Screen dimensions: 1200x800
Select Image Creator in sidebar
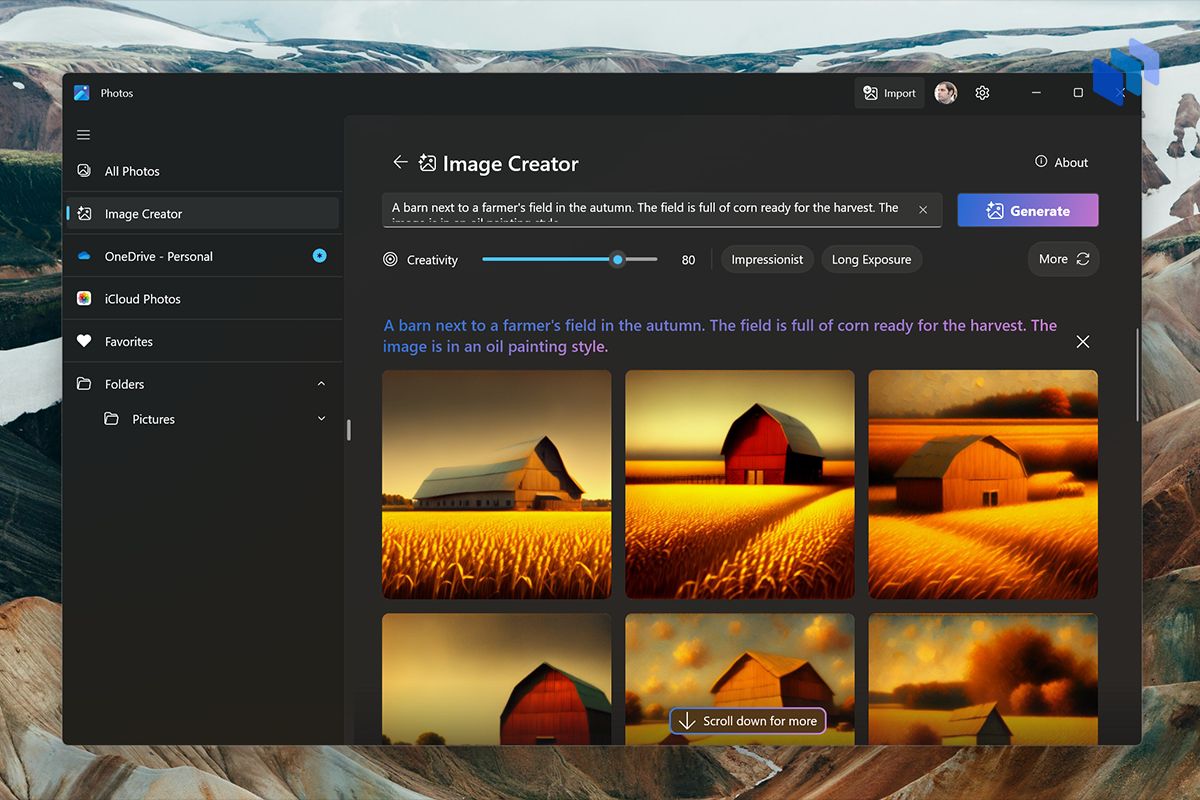203,213
